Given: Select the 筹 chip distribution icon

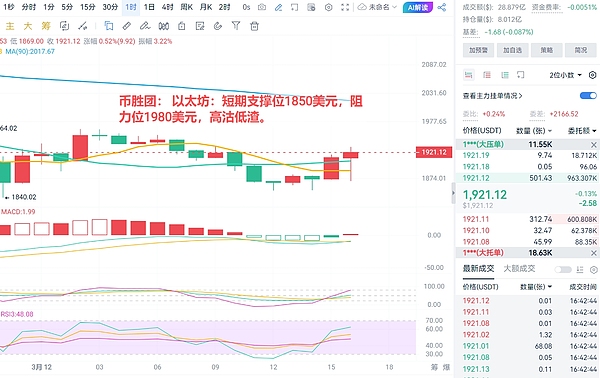Looking at the screenshot, I should pyautogui.click(x=46, y=26).
